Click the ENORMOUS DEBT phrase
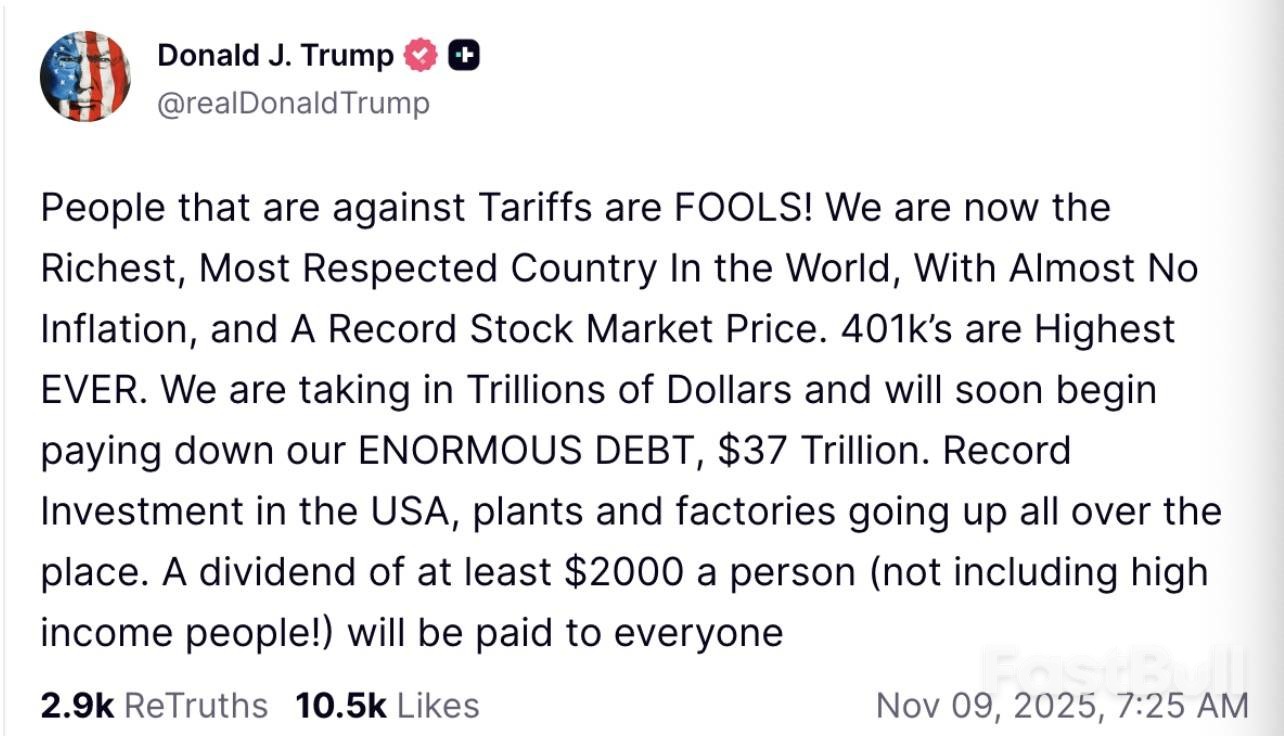This screenshot has width=1284, height=736. 531,450
